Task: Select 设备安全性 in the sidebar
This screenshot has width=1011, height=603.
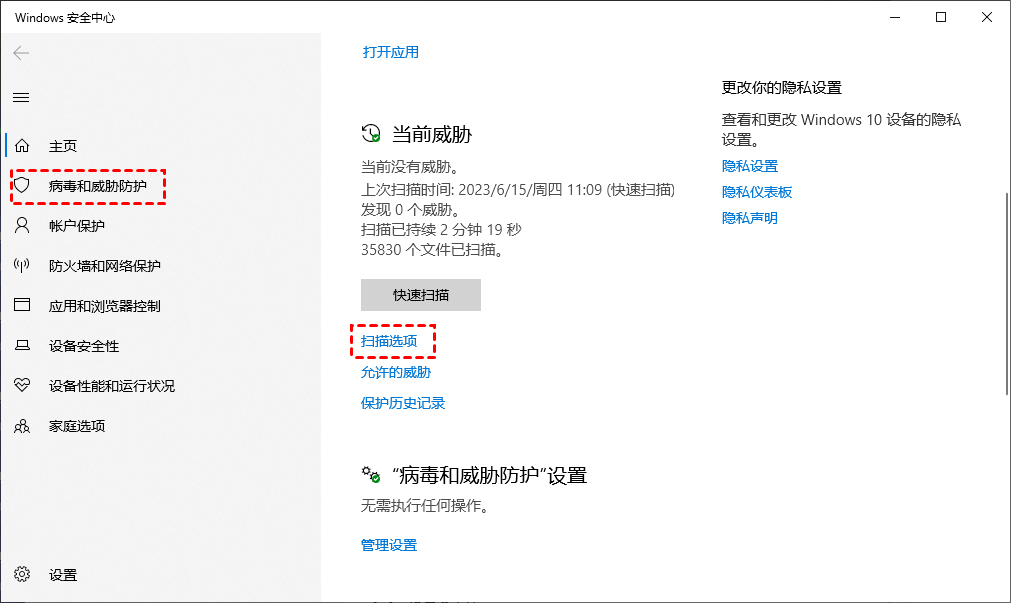Action: 84,346
